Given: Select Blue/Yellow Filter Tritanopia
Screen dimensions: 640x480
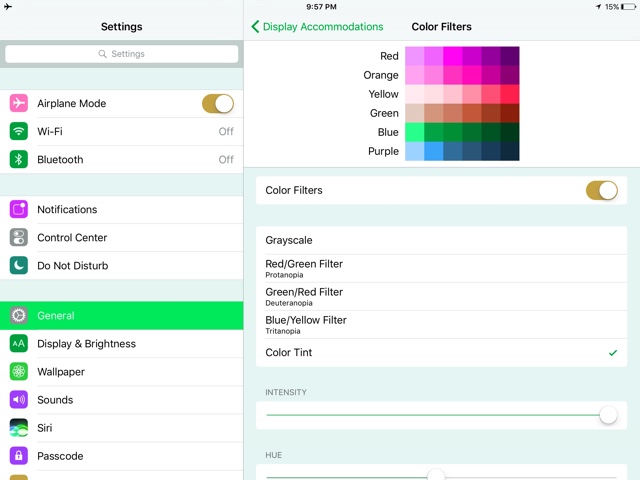Looking at the screenshot, I should [441, 325].
